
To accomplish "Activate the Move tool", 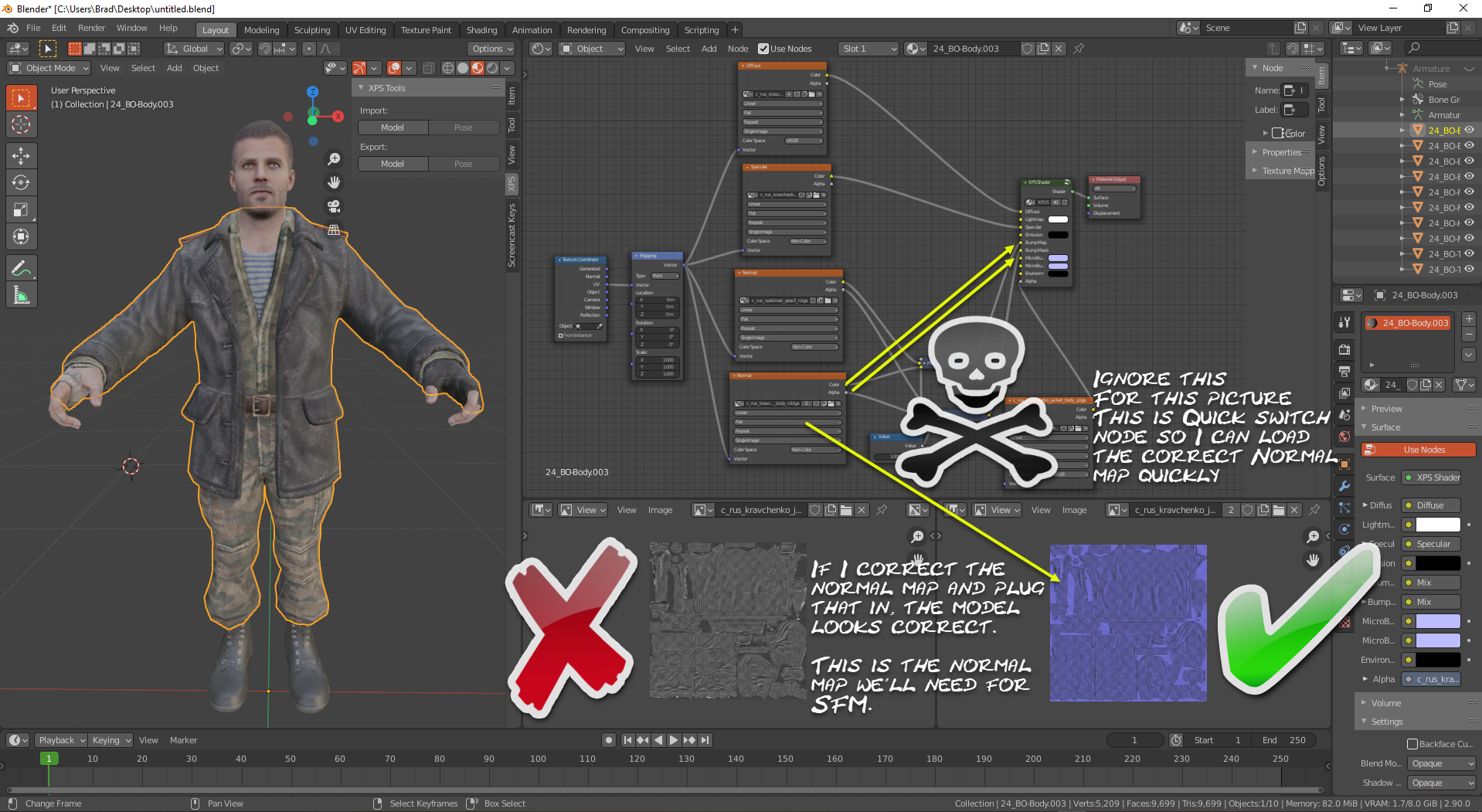I will point(22,155).
